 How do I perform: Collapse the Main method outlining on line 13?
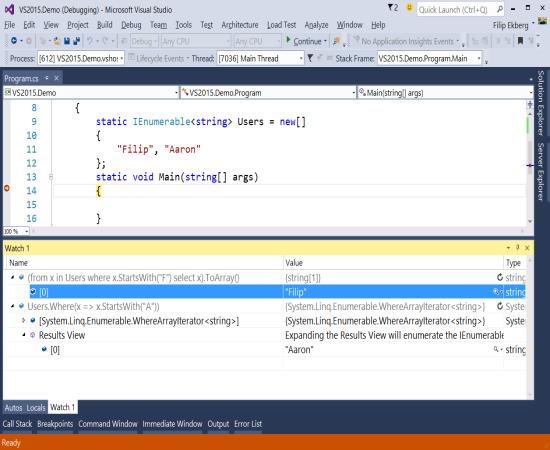51,177
